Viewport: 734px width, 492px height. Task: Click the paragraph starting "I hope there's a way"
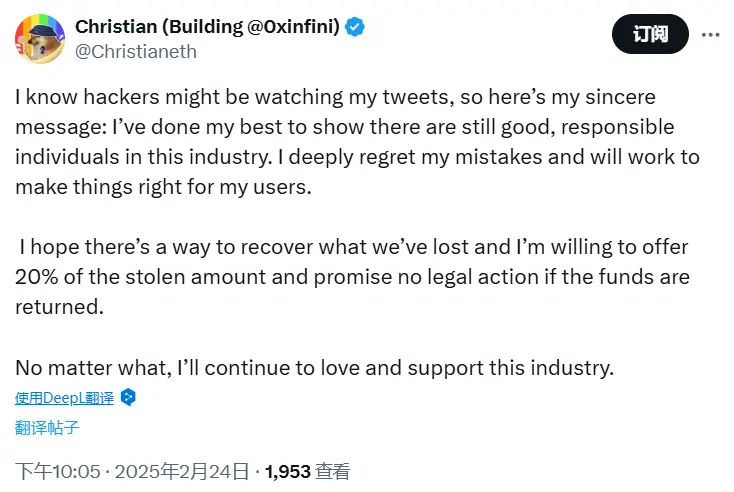(x=352, y=276)
